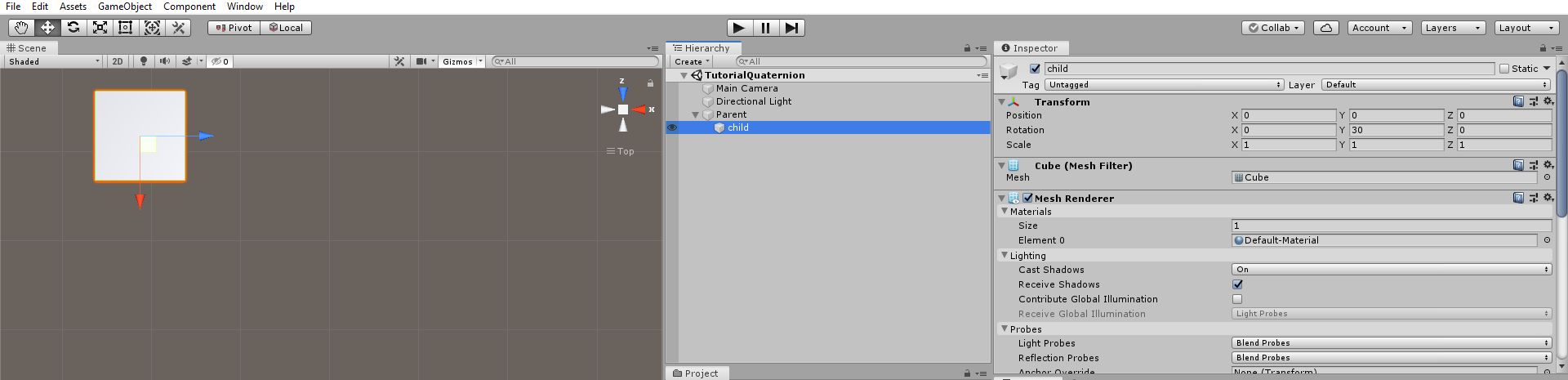Toggle Local/Global handle rotation

tap(286, 27)
